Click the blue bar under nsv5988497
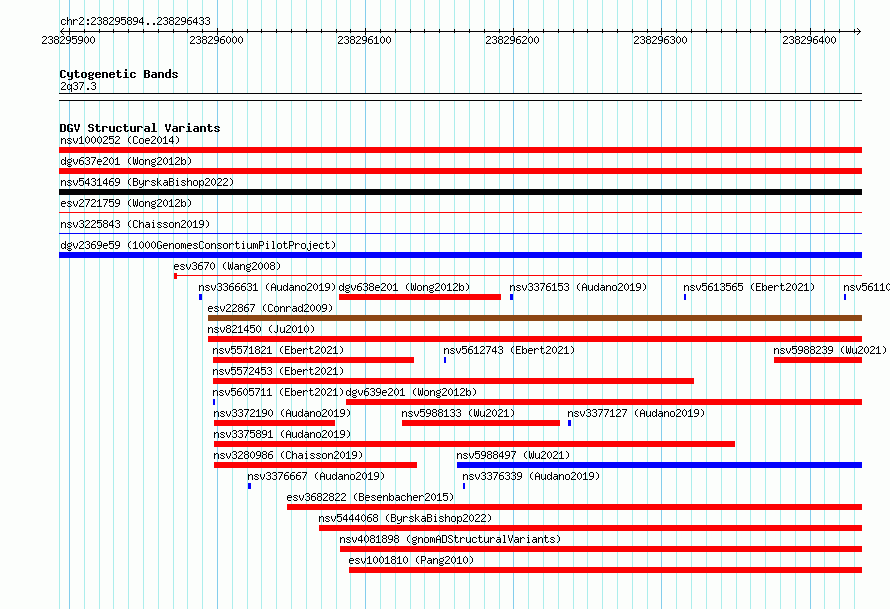 coord(660,465)
